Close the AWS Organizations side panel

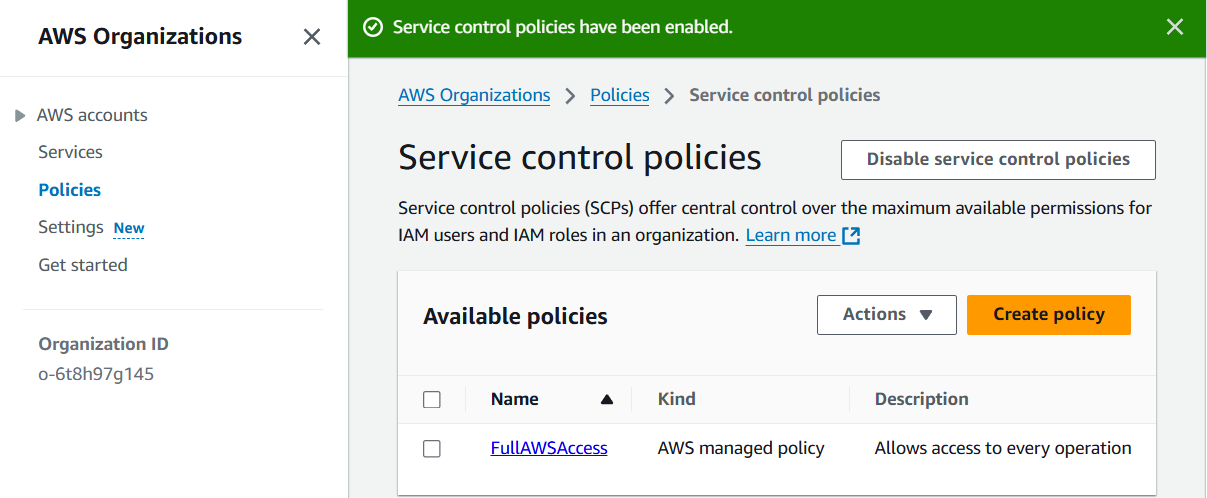pos(312,37)
